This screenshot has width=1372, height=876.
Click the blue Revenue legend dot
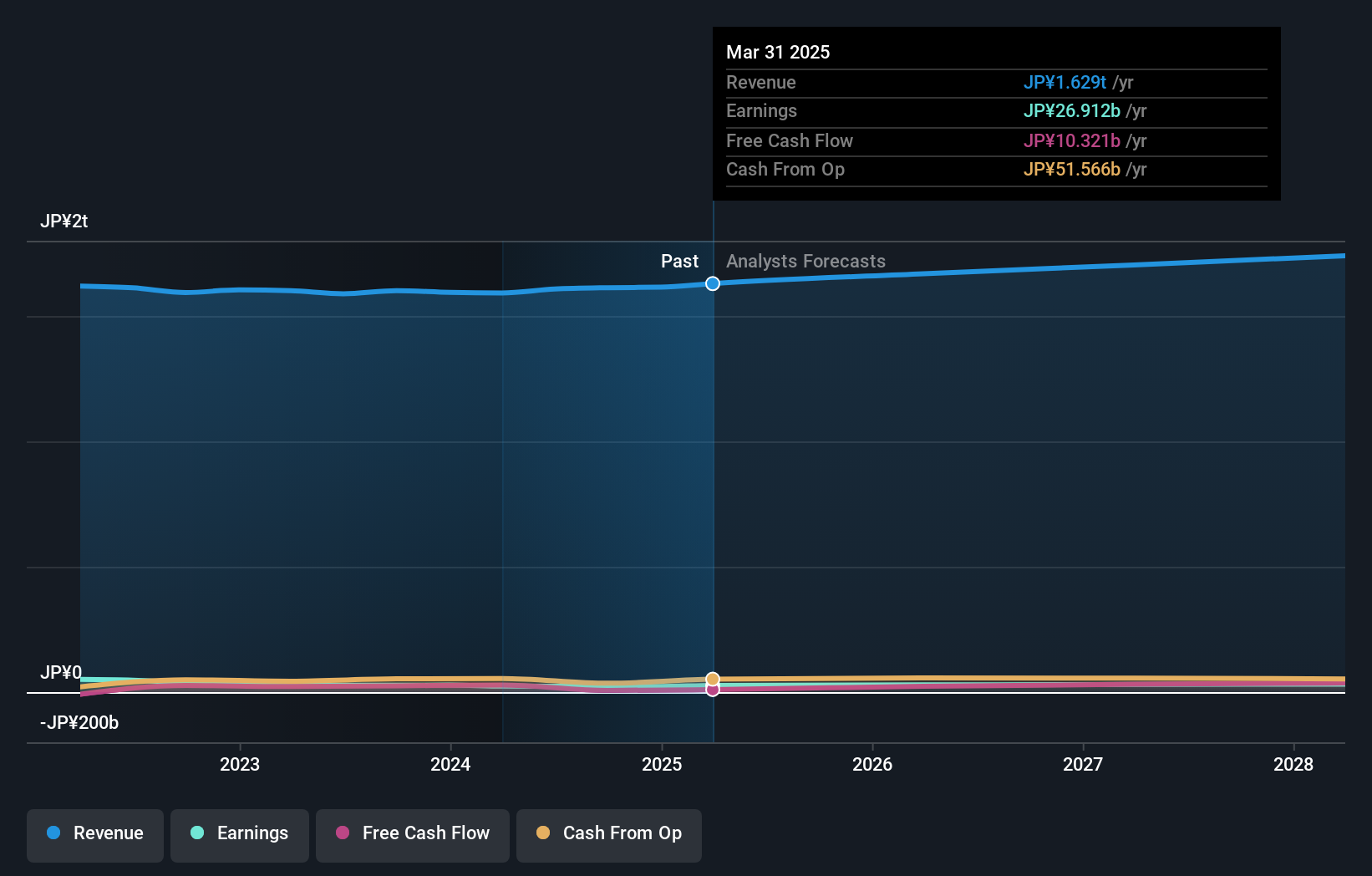pyautogui.click(x=53, y=833)
